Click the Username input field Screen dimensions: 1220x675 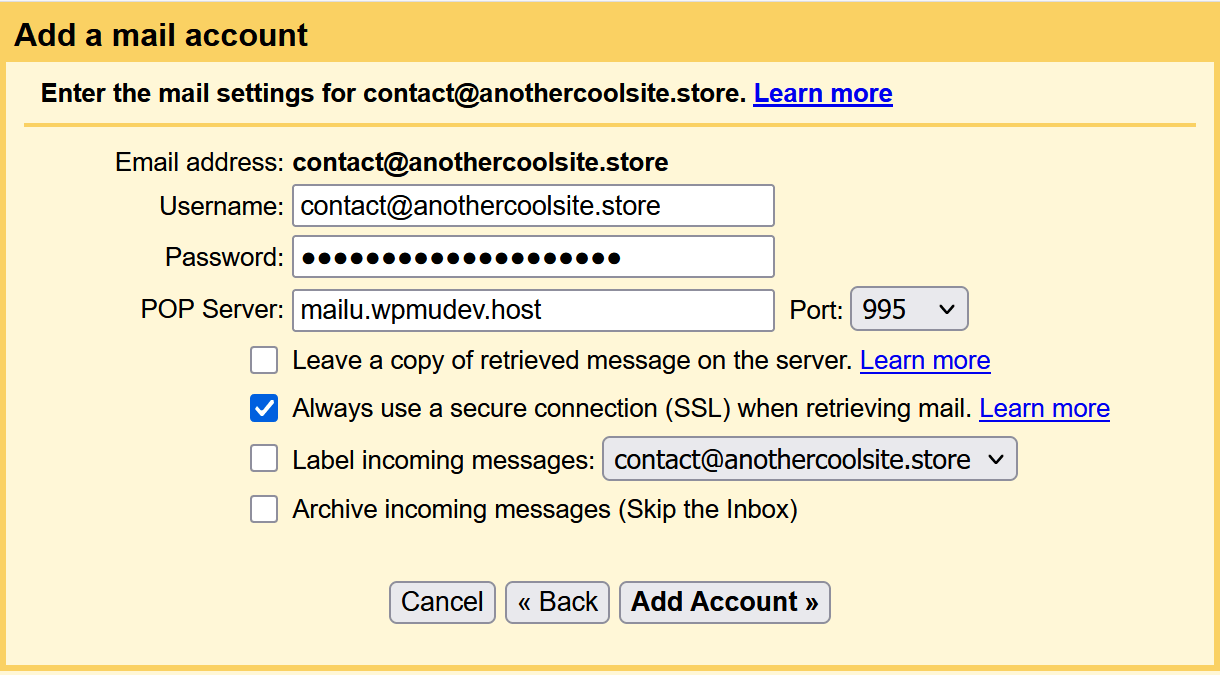click(x=533, y=206)
